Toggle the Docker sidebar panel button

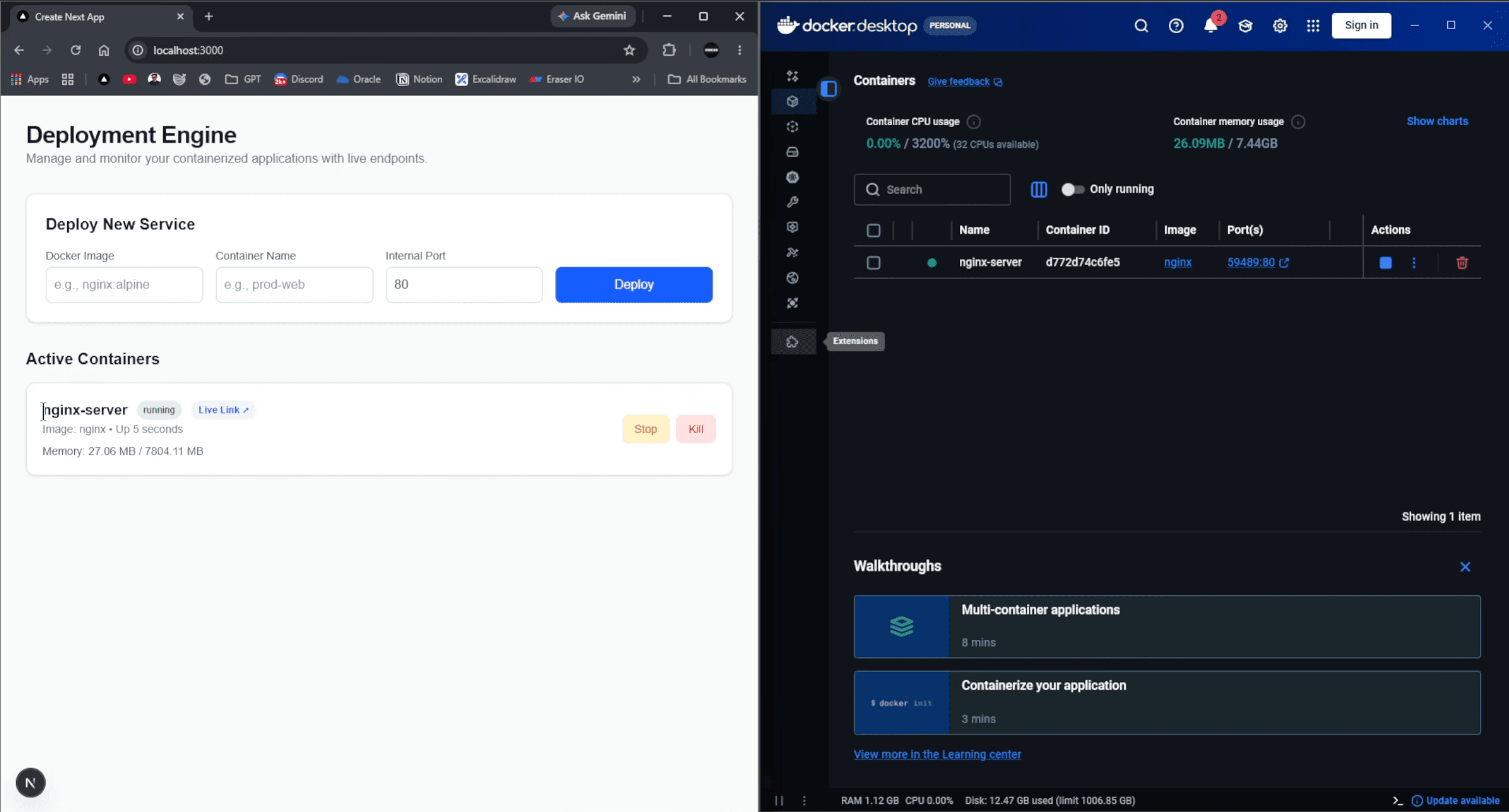tap(829, 88)
